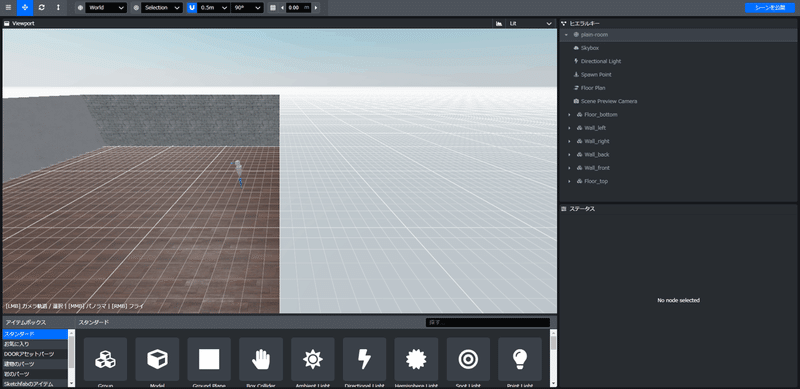Screen dimensions: 800x389
Task: Toggle the transform pivot icon
Action: [136, 8]
